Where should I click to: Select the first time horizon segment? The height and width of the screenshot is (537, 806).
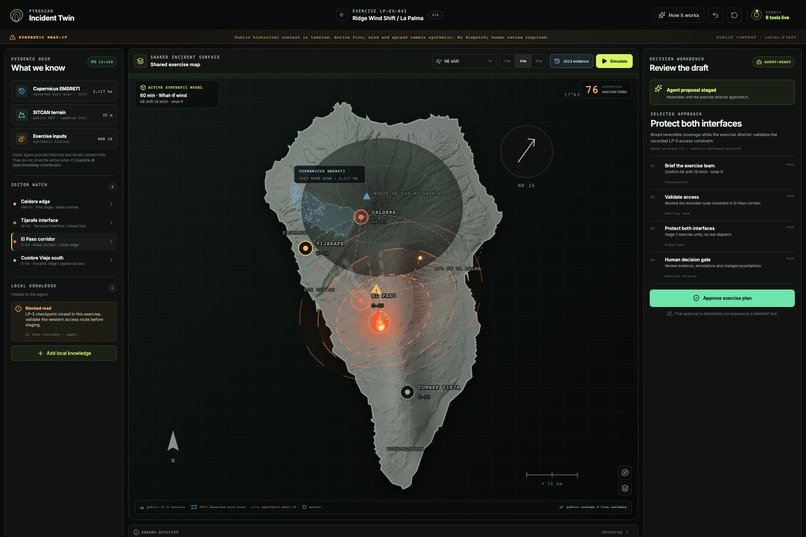pyautogui.click(x=507, y=61)
